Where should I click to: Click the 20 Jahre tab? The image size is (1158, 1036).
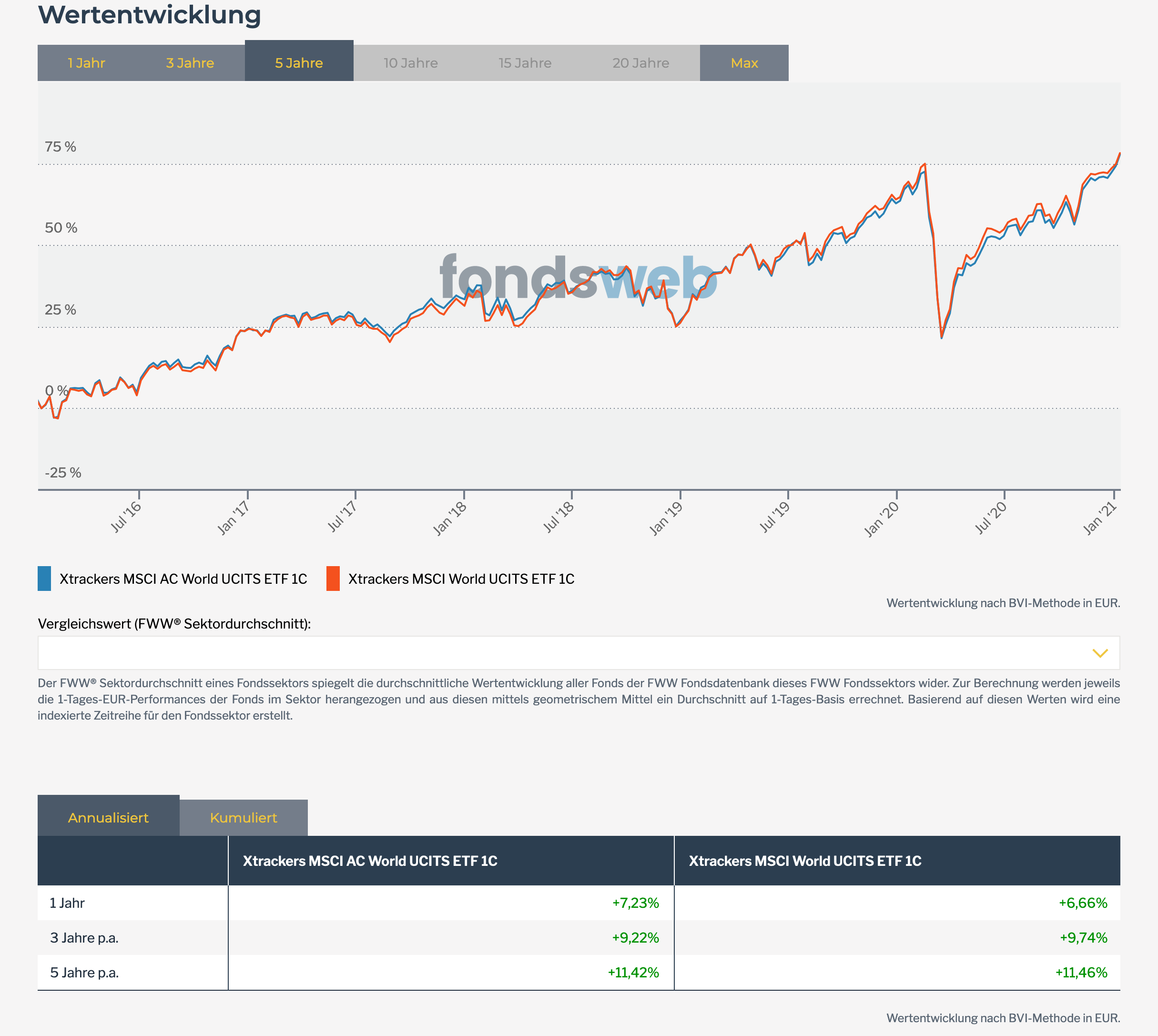tap(640, 63)
